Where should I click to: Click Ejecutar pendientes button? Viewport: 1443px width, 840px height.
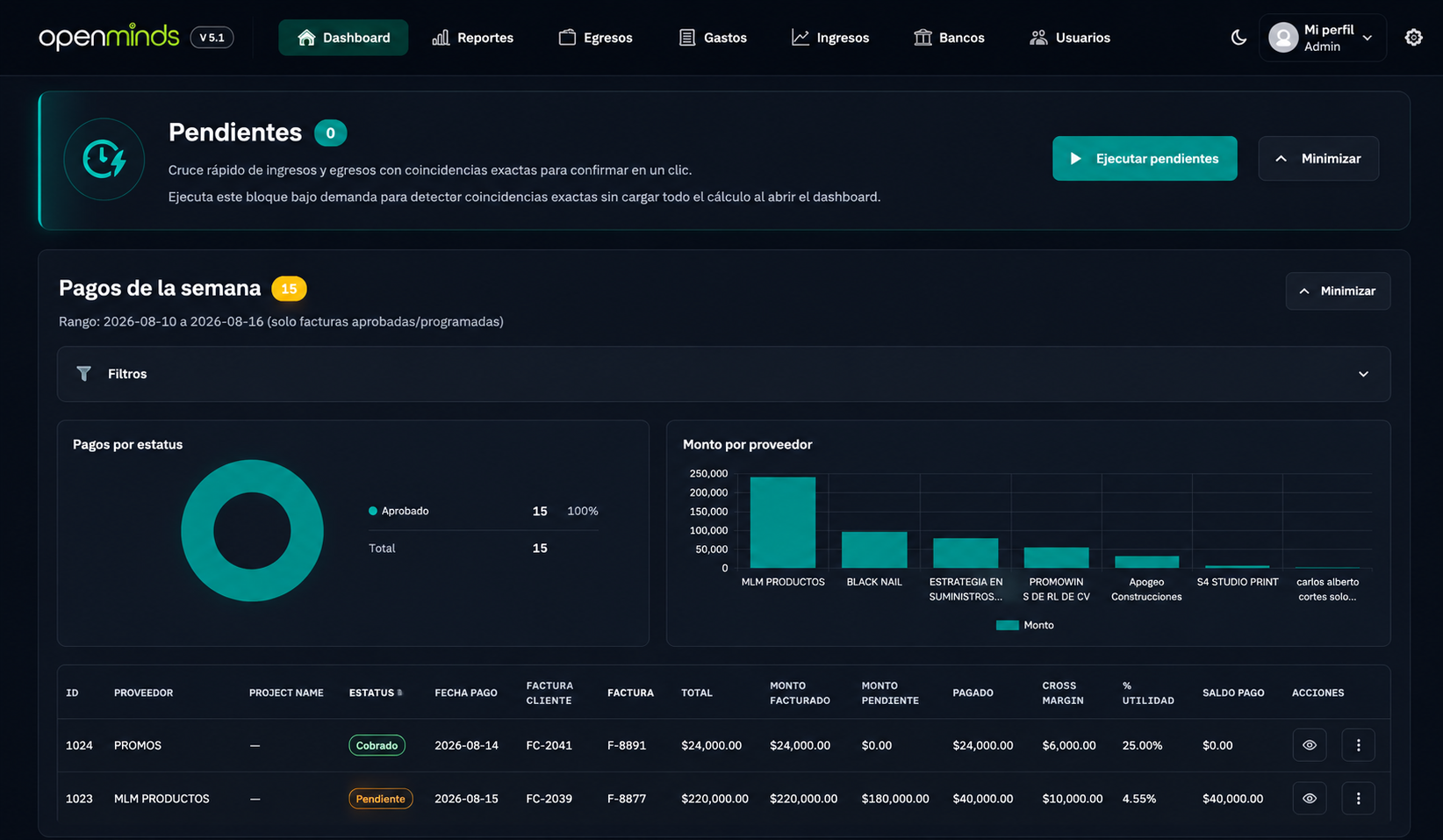coord(1145,159)
